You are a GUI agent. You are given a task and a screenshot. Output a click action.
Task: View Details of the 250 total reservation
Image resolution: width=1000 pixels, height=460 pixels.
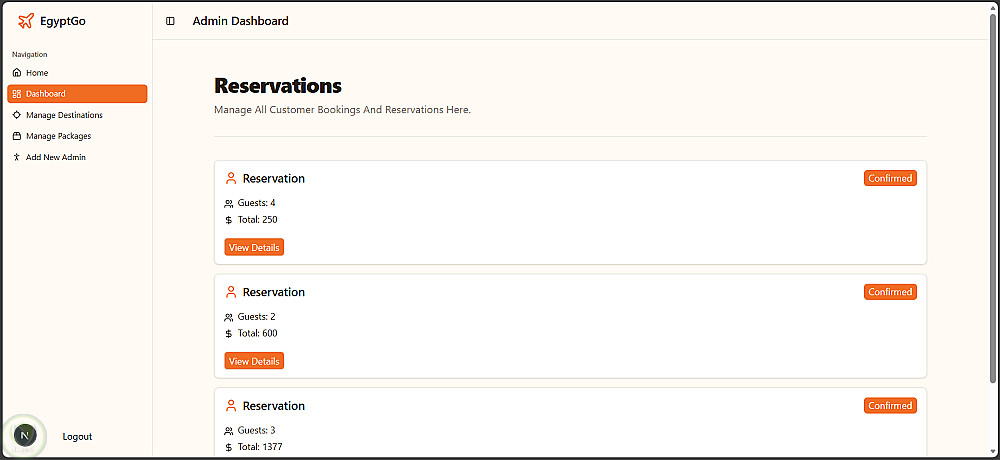pos(254,247)
